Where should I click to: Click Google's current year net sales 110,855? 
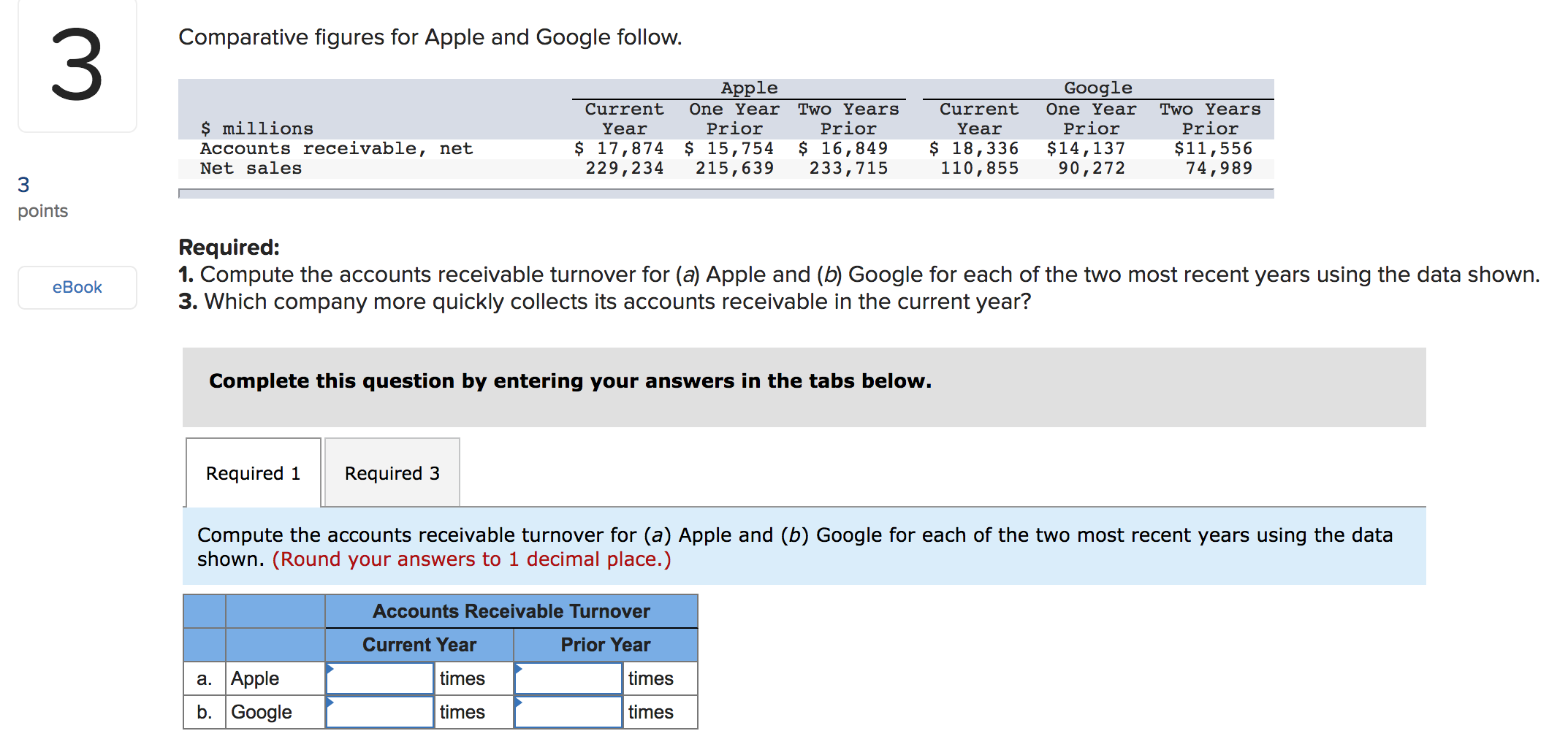coord(980,168)
